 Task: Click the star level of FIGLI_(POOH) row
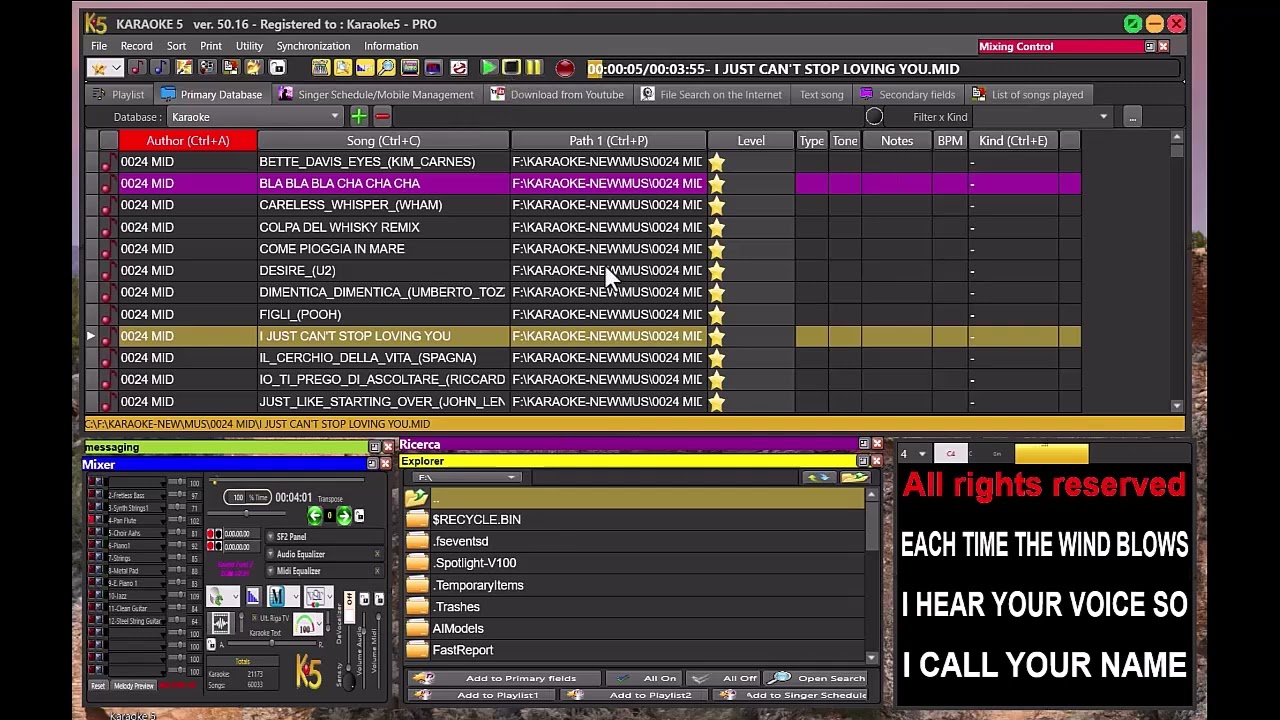[x=717, y=314]
